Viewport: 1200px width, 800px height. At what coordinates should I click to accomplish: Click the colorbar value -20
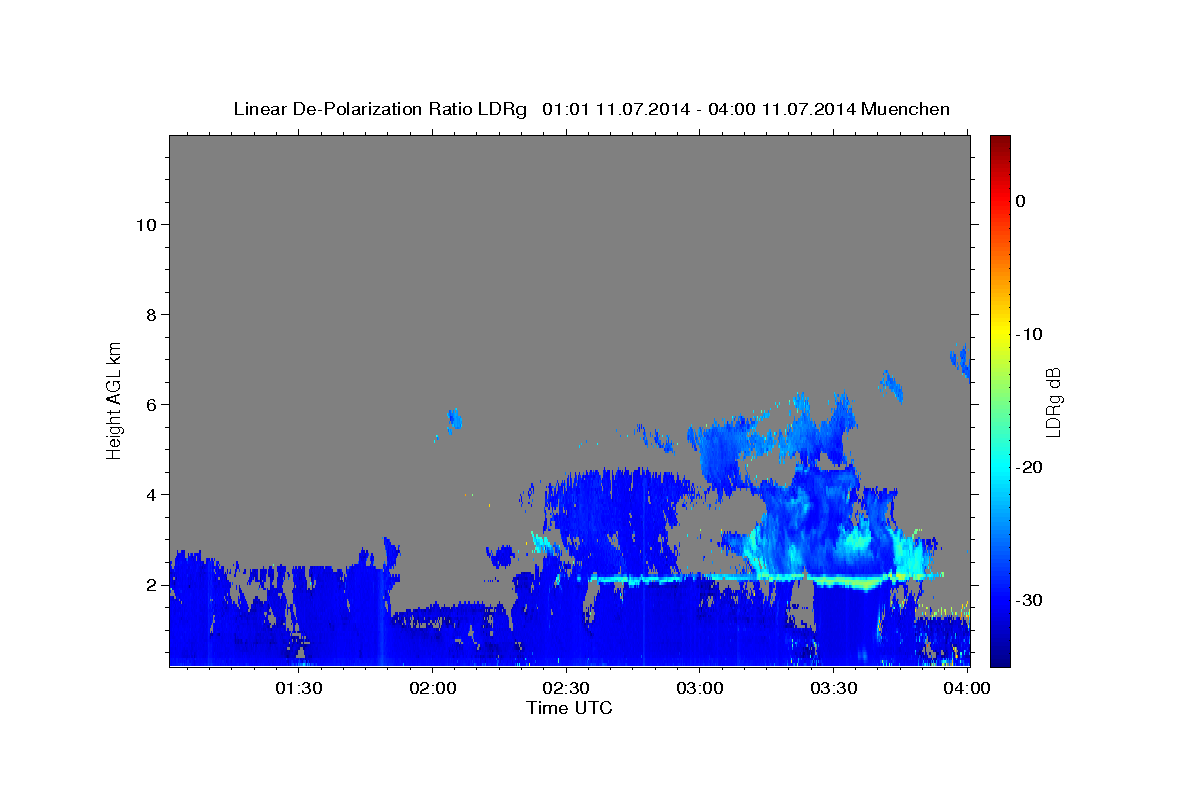pyautogui.click(x=1030, y=467)
